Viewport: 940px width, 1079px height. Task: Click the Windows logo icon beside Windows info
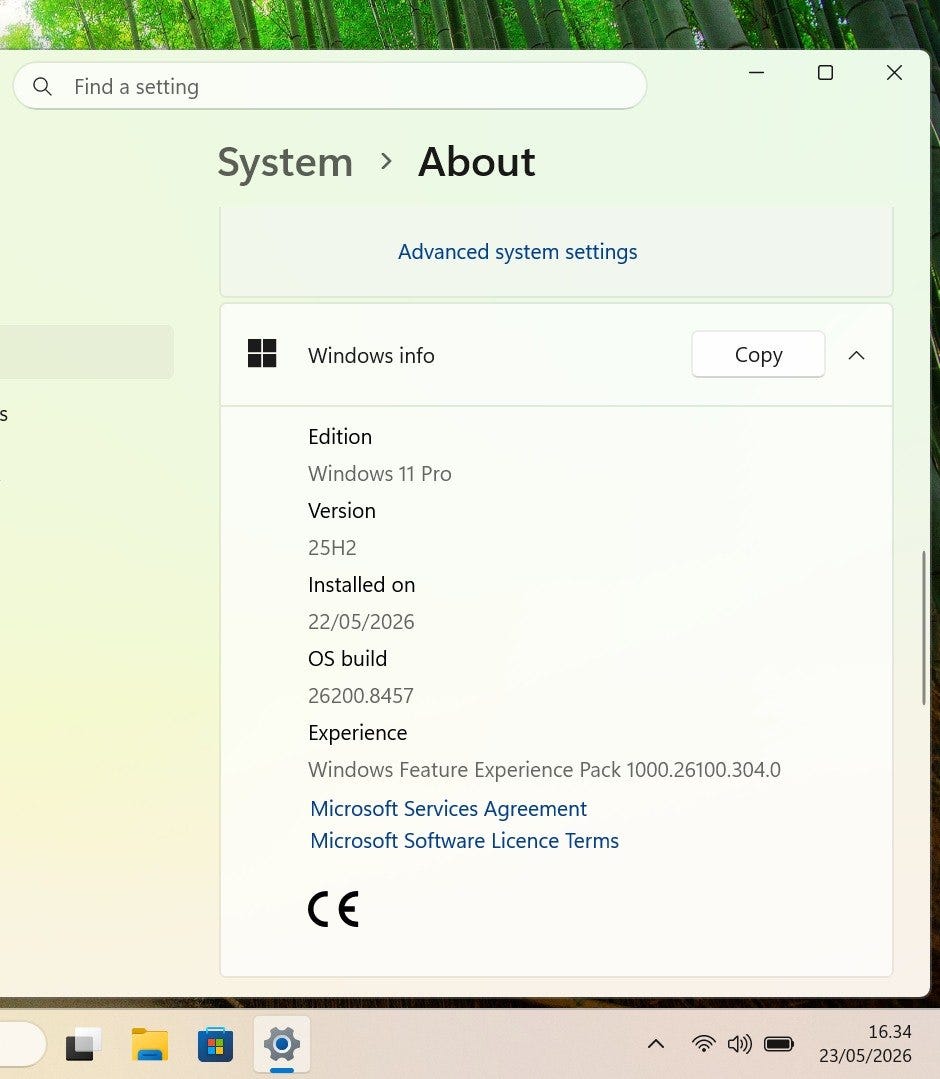point(262,354)
